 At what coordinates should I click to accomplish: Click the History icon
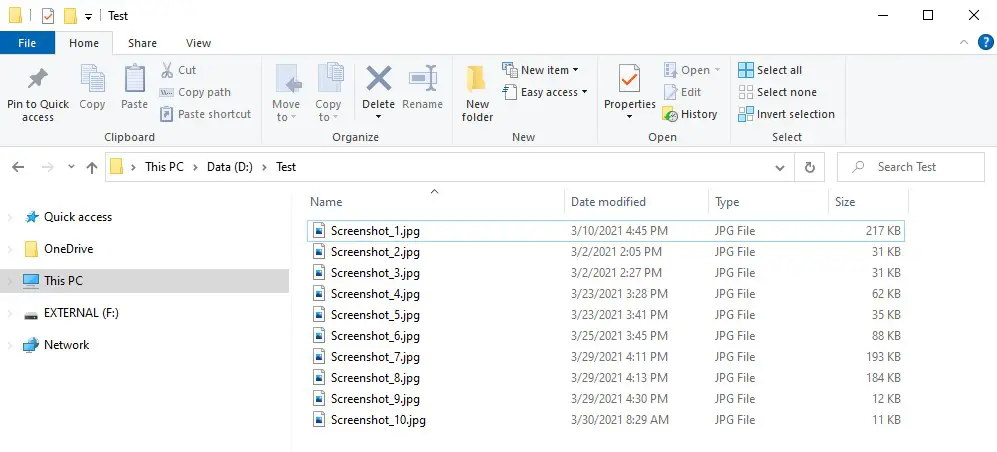click(x=670, y=114)
